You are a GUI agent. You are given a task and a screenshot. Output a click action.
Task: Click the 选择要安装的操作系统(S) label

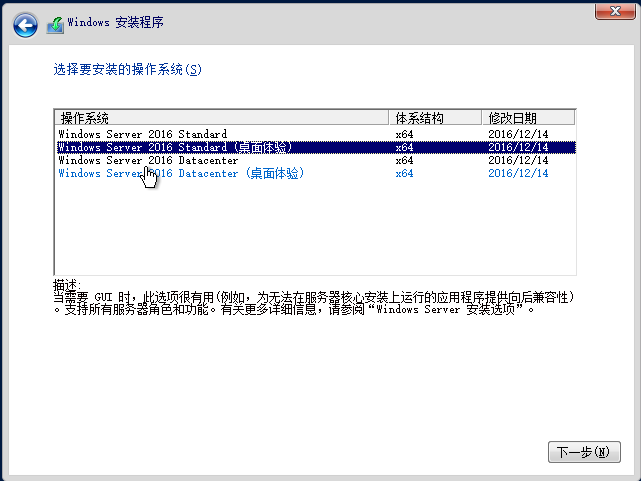[x=127, y=70]
